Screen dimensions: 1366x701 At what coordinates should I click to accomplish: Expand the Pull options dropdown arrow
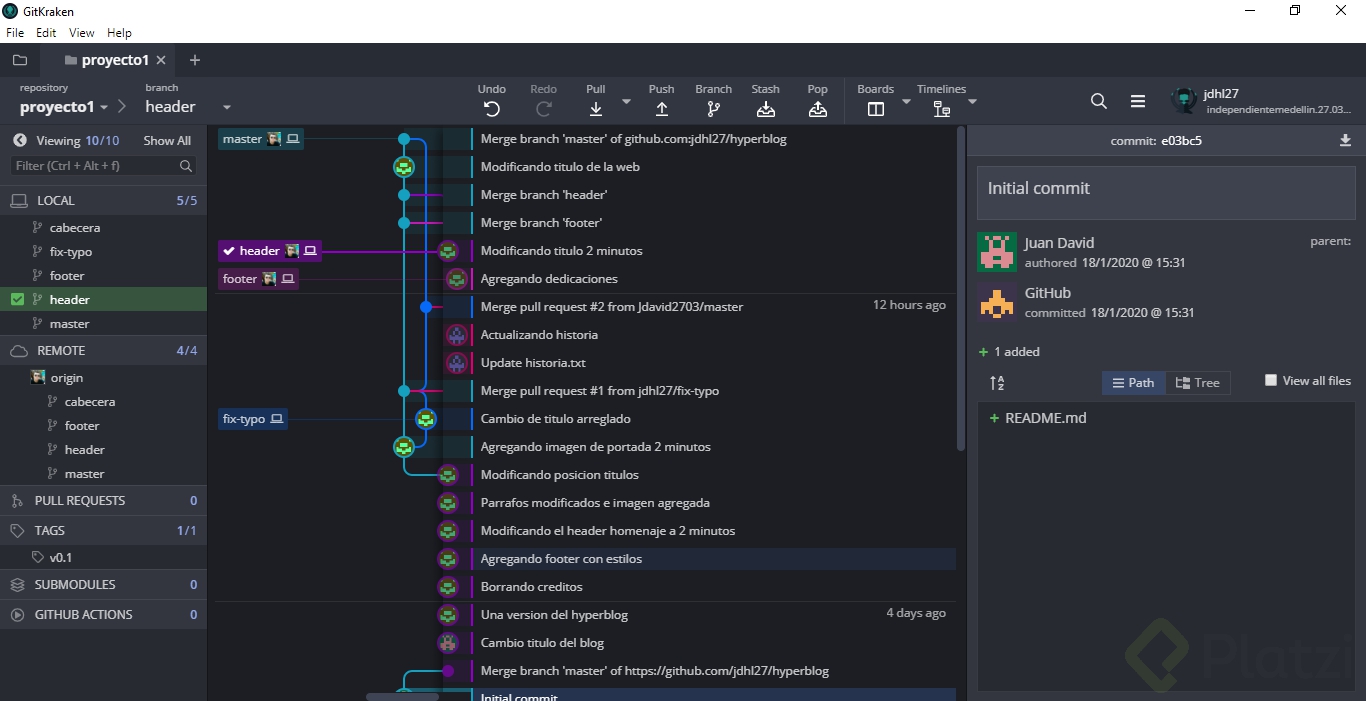(x=627, y=101)
